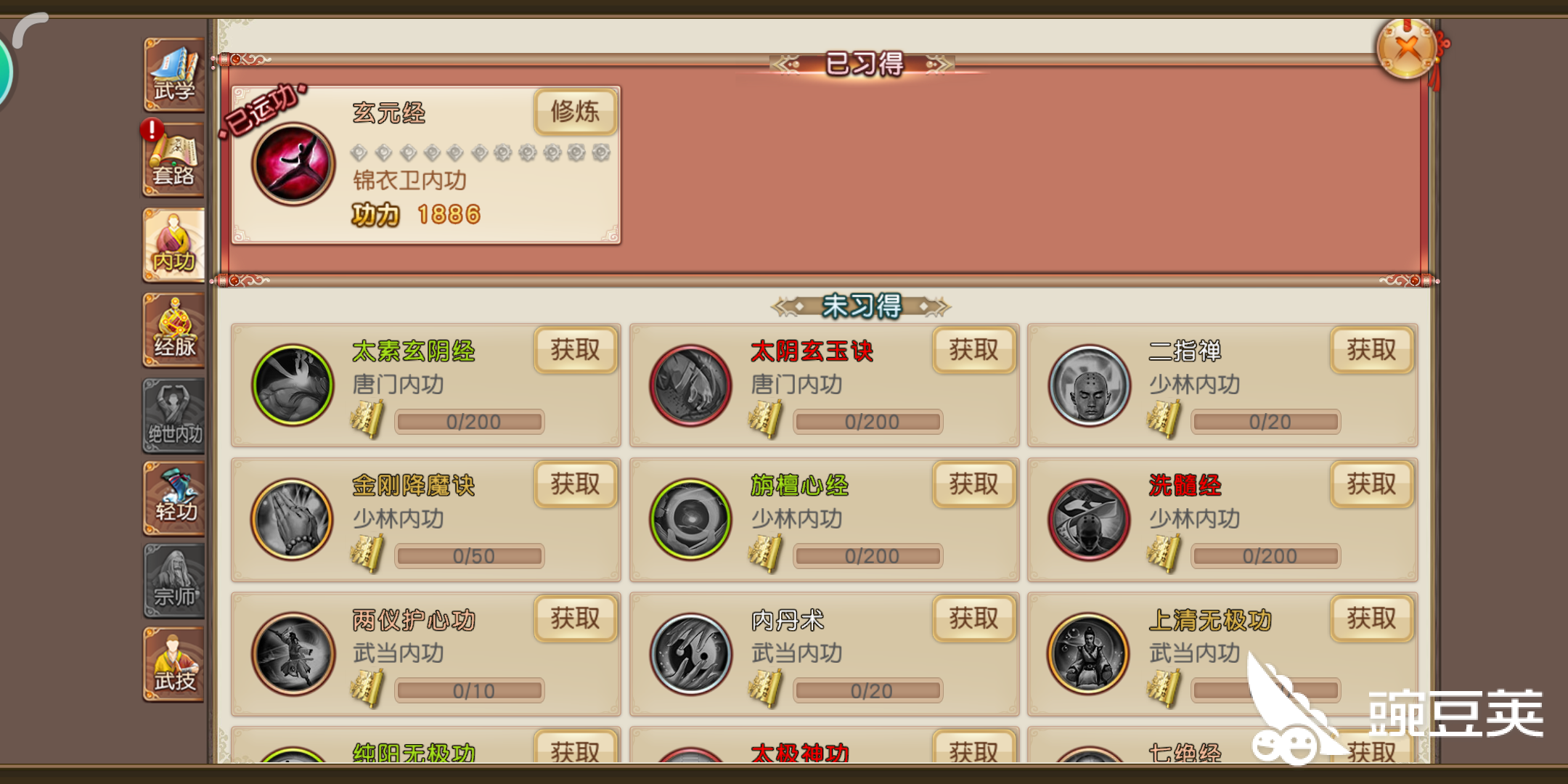Open the 绝世内功 sidebar icon

(x=174, y=416)
